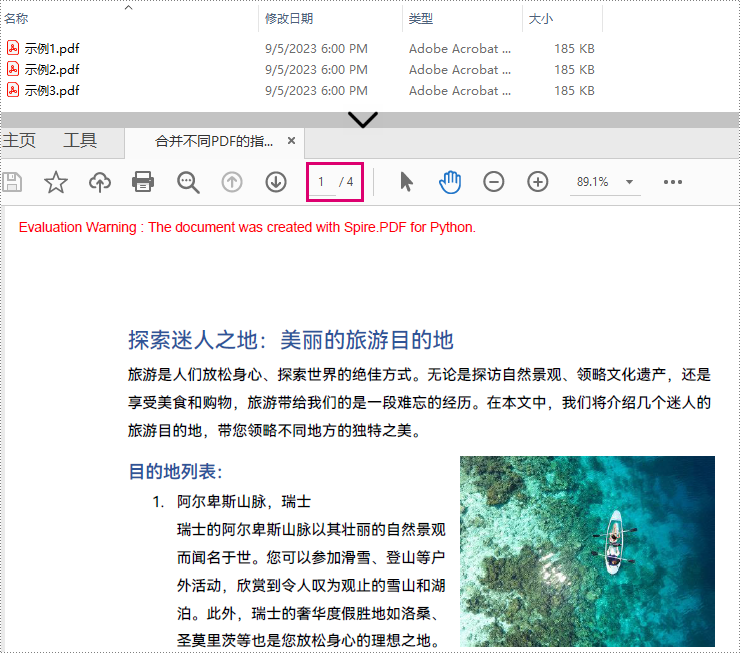The height and width of the screenshot is (653, 740).
Task: Click the heading 探索迷人之地：美丽的旅游目的地
Action: (x=291, y=340)
